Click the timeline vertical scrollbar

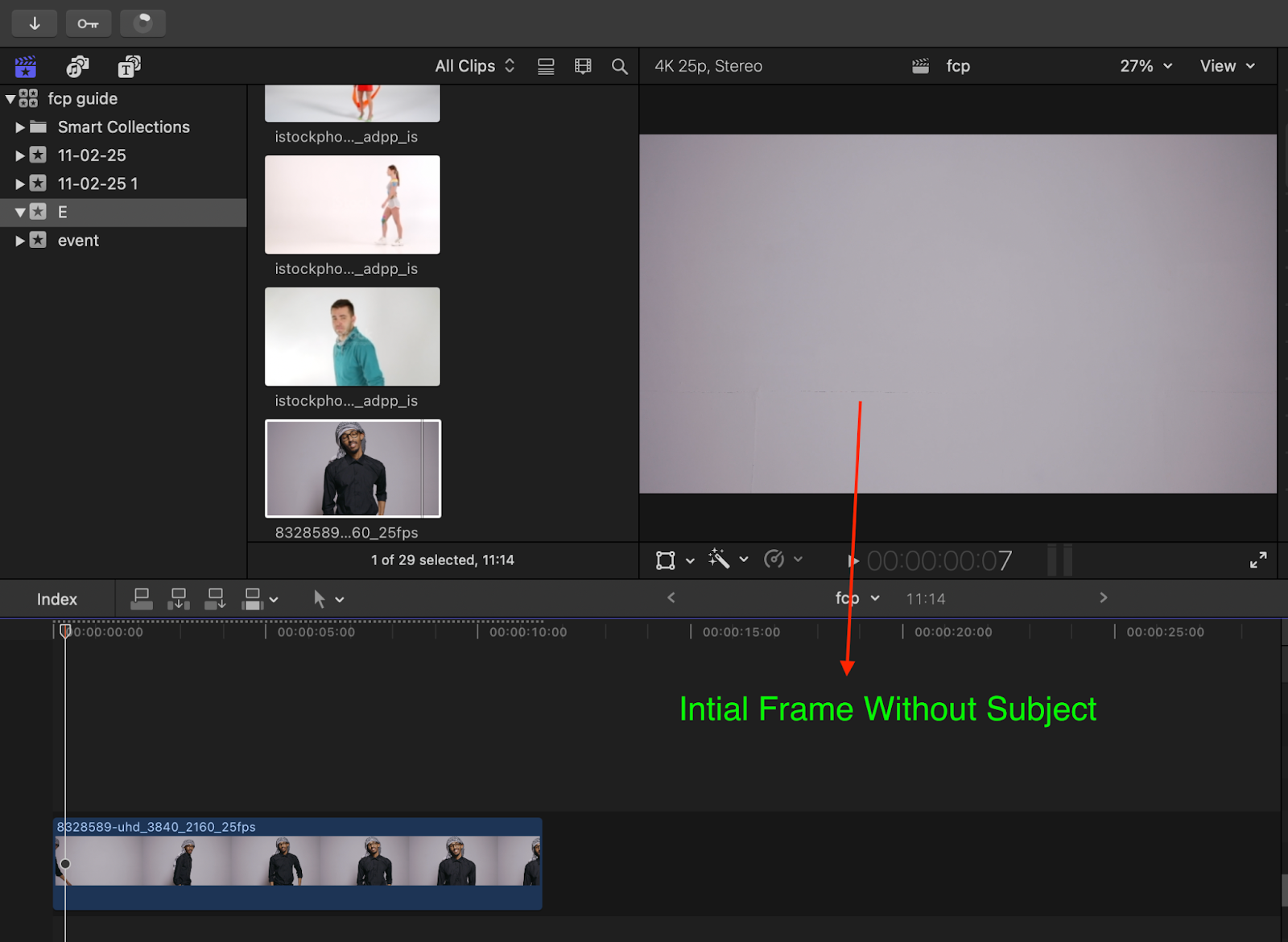point(1284,890)
